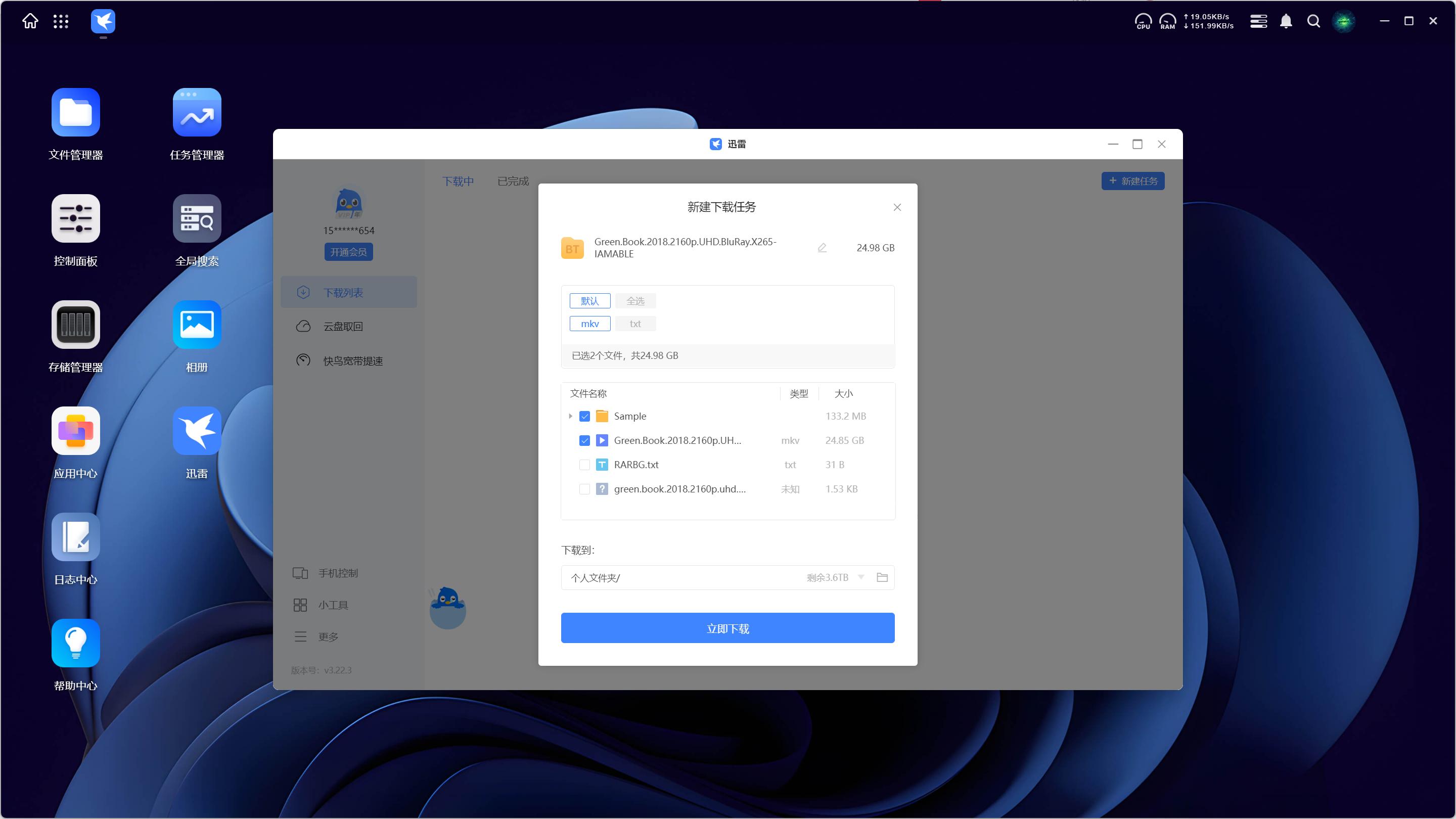Go to home via the top-bar house icon
The image size is (1456, 819).
pyautogui.click(x=30, y=21)
